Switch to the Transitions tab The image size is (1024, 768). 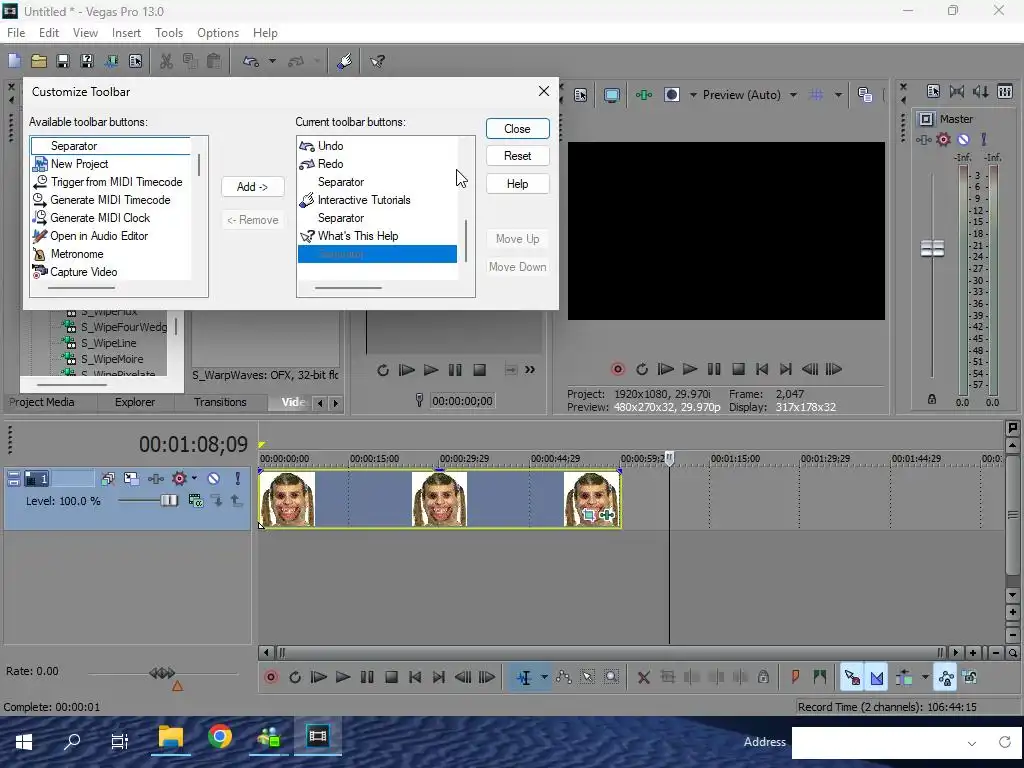[x=220, y=402]
